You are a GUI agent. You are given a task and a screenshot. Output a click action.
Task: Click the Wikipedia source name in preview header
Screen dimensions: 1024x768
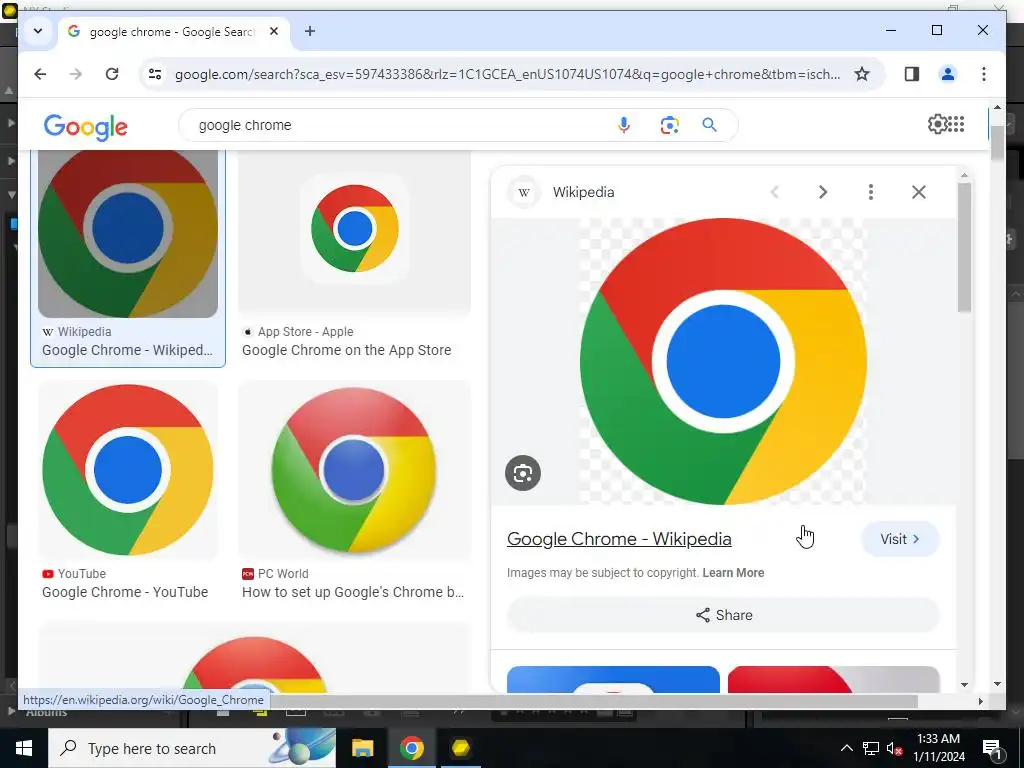click(x=583, y=192)
